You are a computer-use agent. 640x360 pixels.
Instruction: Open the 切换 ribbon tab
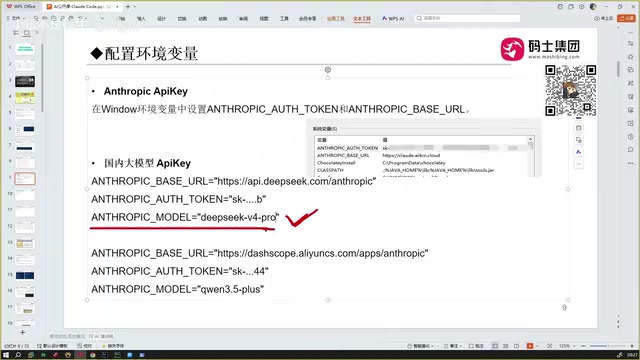coord(182,19)
